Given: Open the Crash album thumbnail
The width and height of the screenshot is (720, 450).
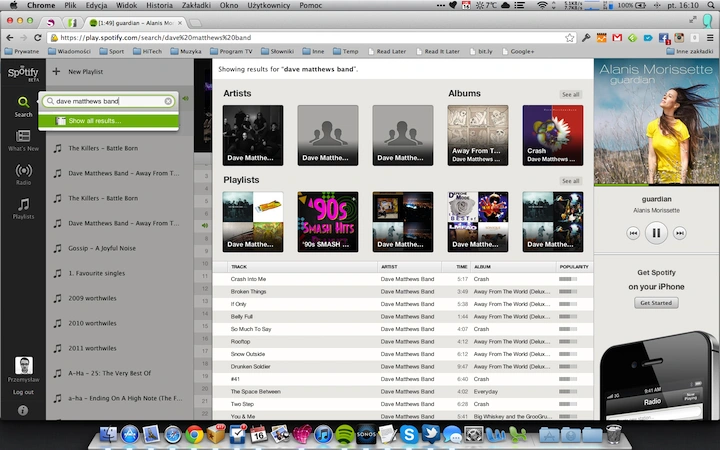Looking at the screenshot, I should coord(553,135).
